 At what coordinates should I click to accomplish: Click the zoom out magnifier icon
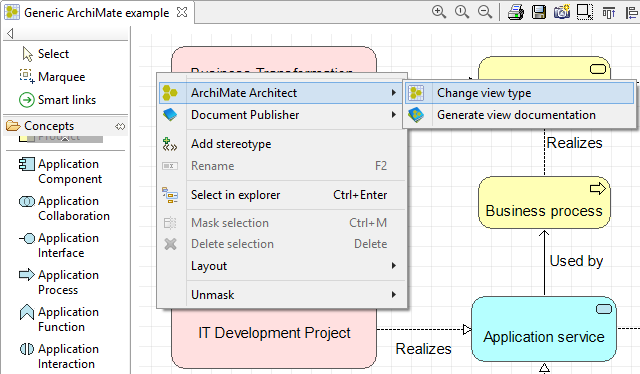click(x=485, y=12)
